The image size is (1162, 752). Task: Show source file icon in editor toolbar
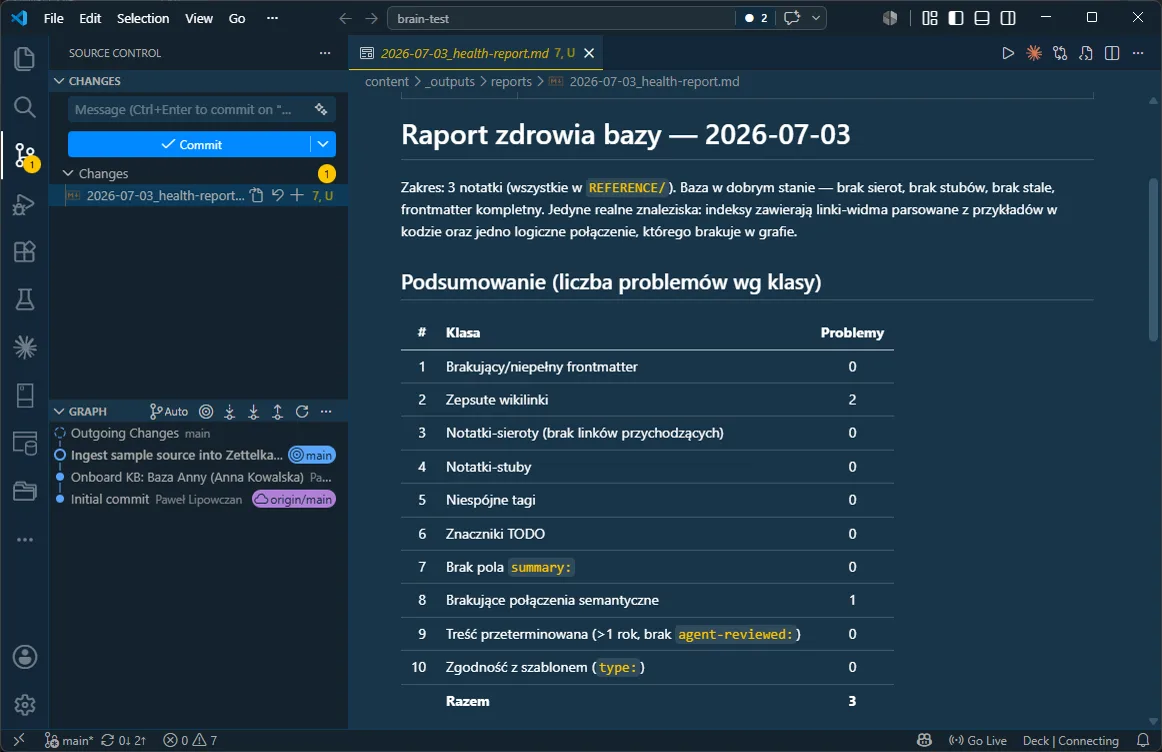point(1086,53)
